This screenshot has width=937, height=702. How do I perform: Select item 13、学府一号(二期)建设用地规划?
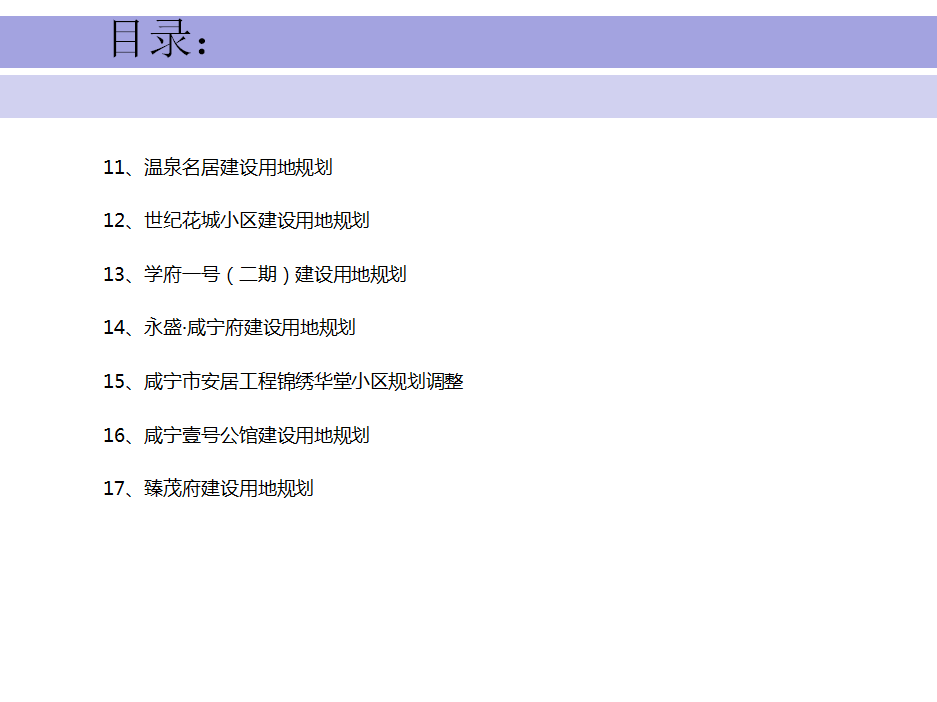pos(255,274)
